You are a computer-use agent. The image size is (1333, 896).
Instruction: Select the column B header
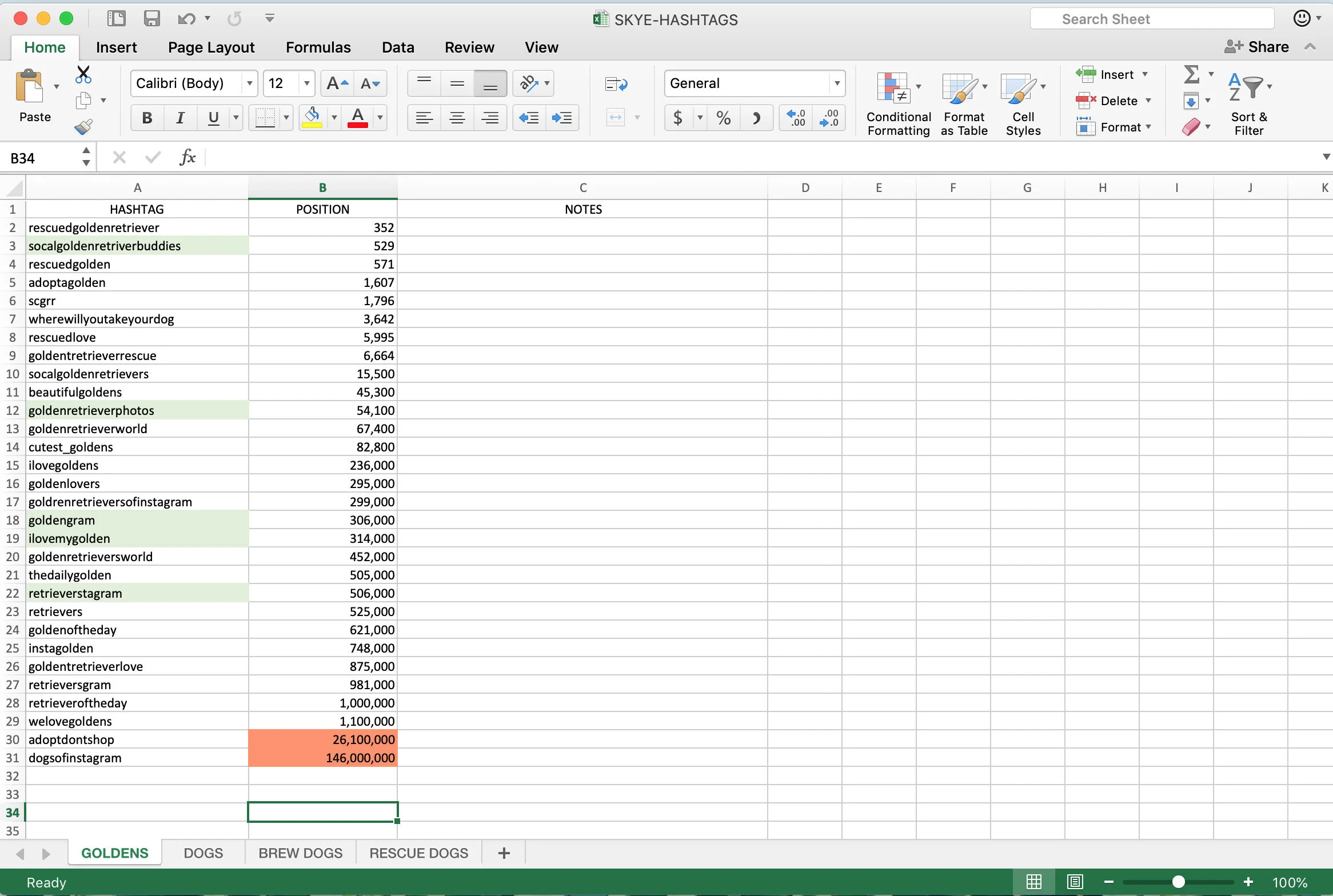[322, 187]
